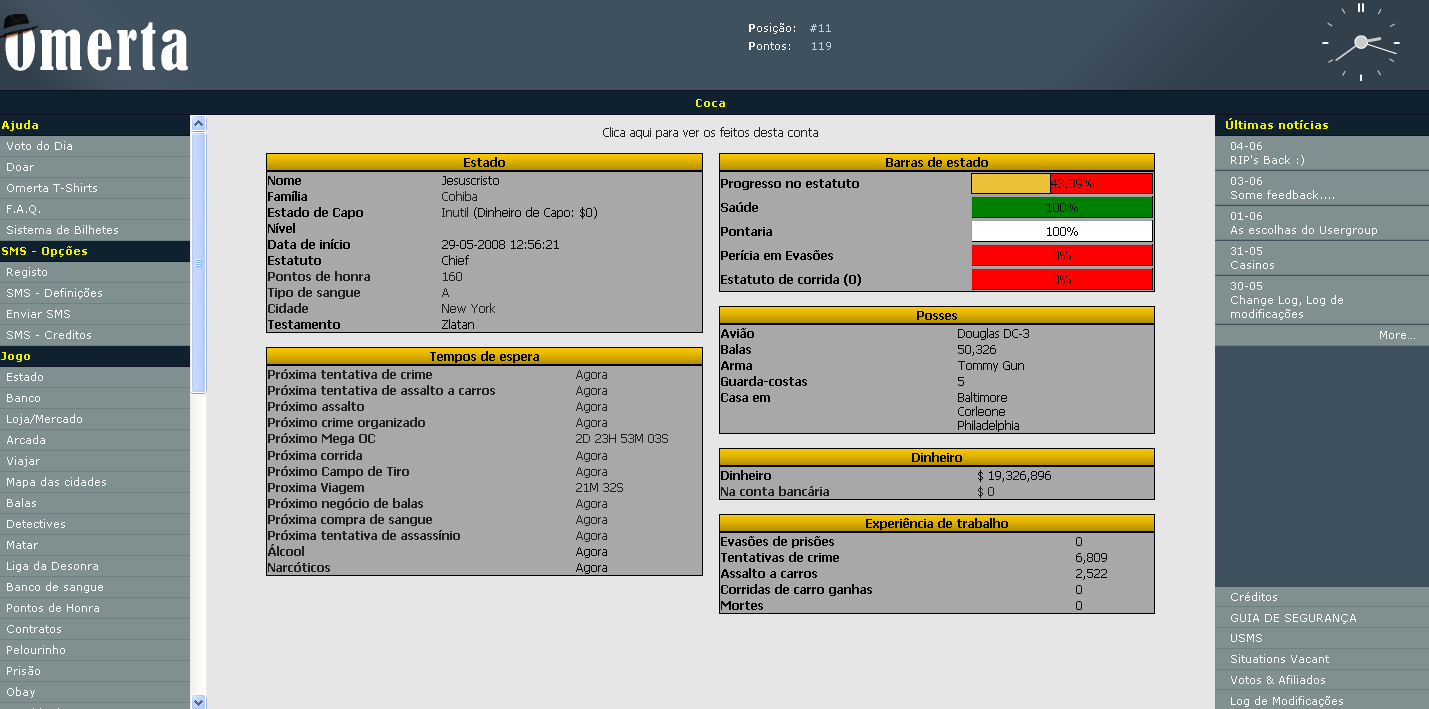1429x709 pixels.
Task: Click the Progresso no estatuto progress bar
Action: (1062, 184)
